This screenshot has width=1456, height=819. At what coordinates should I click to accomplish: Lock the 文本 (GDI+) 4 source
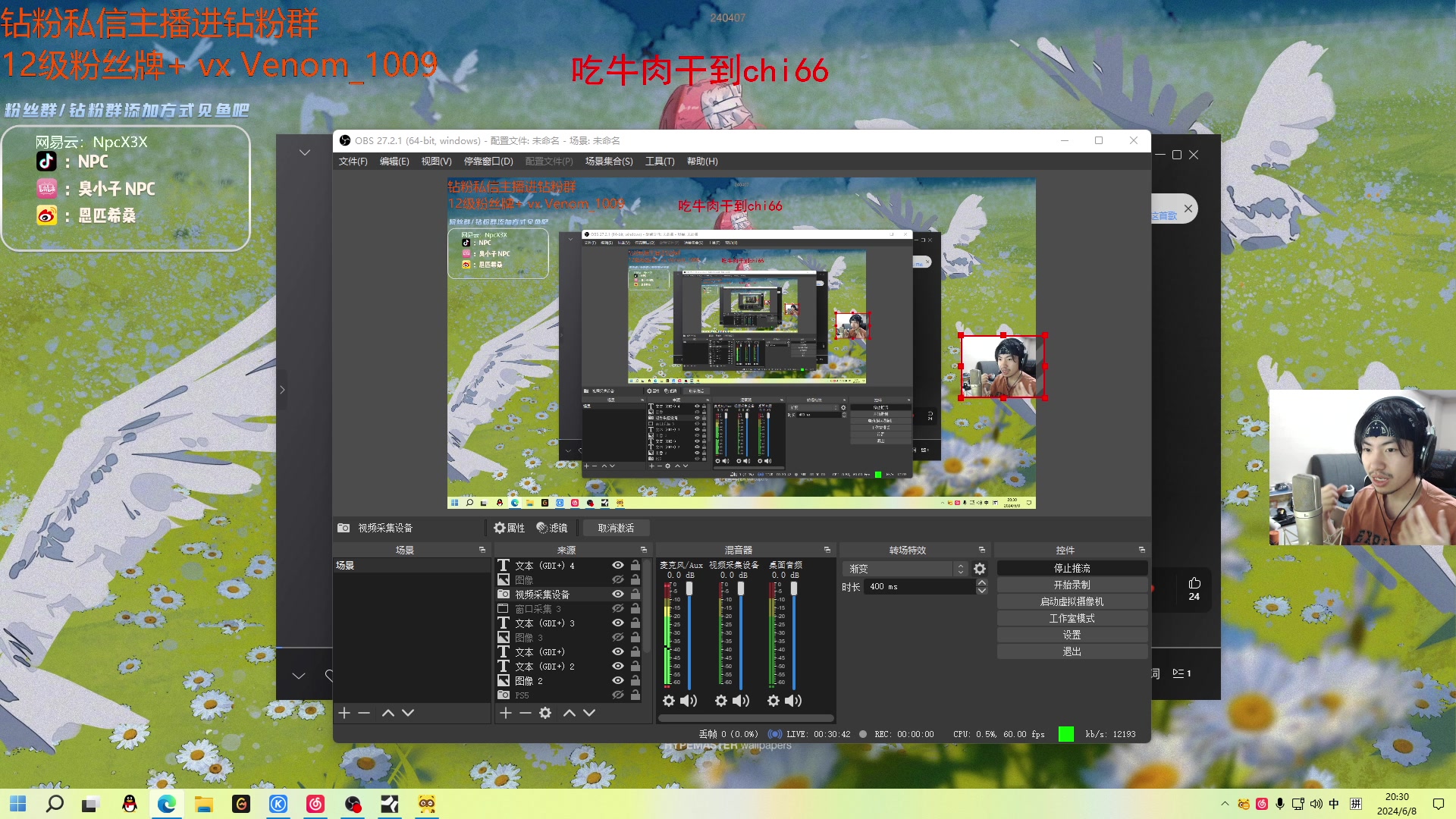(635, 566)
